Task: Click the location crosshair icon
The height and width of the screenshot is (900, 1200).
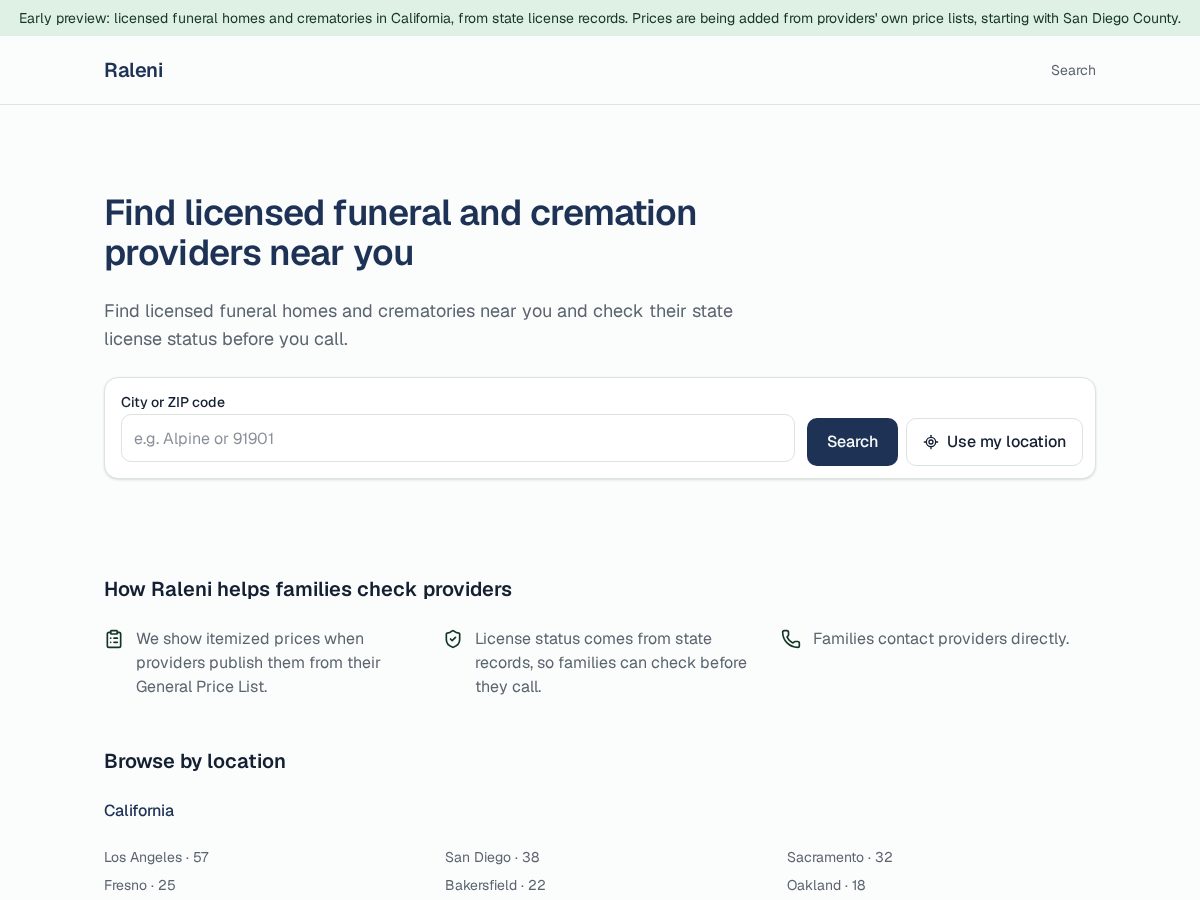Action: (931, 442)
